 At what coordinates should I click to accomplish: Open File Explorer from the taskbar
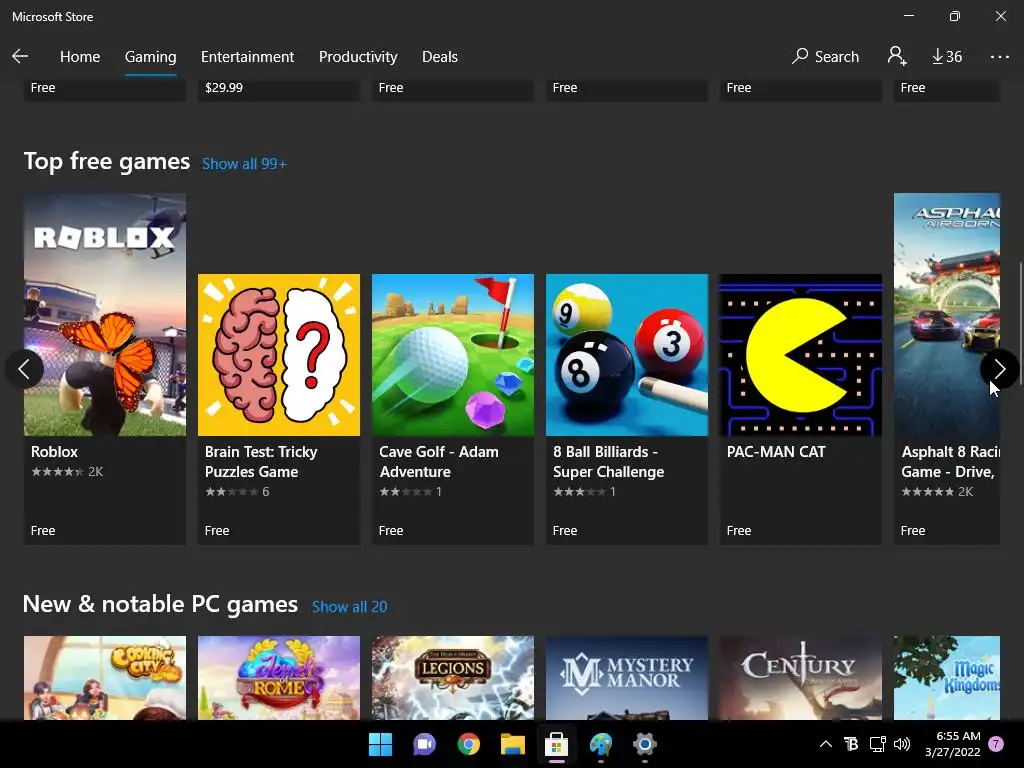(x=513, y=744)
